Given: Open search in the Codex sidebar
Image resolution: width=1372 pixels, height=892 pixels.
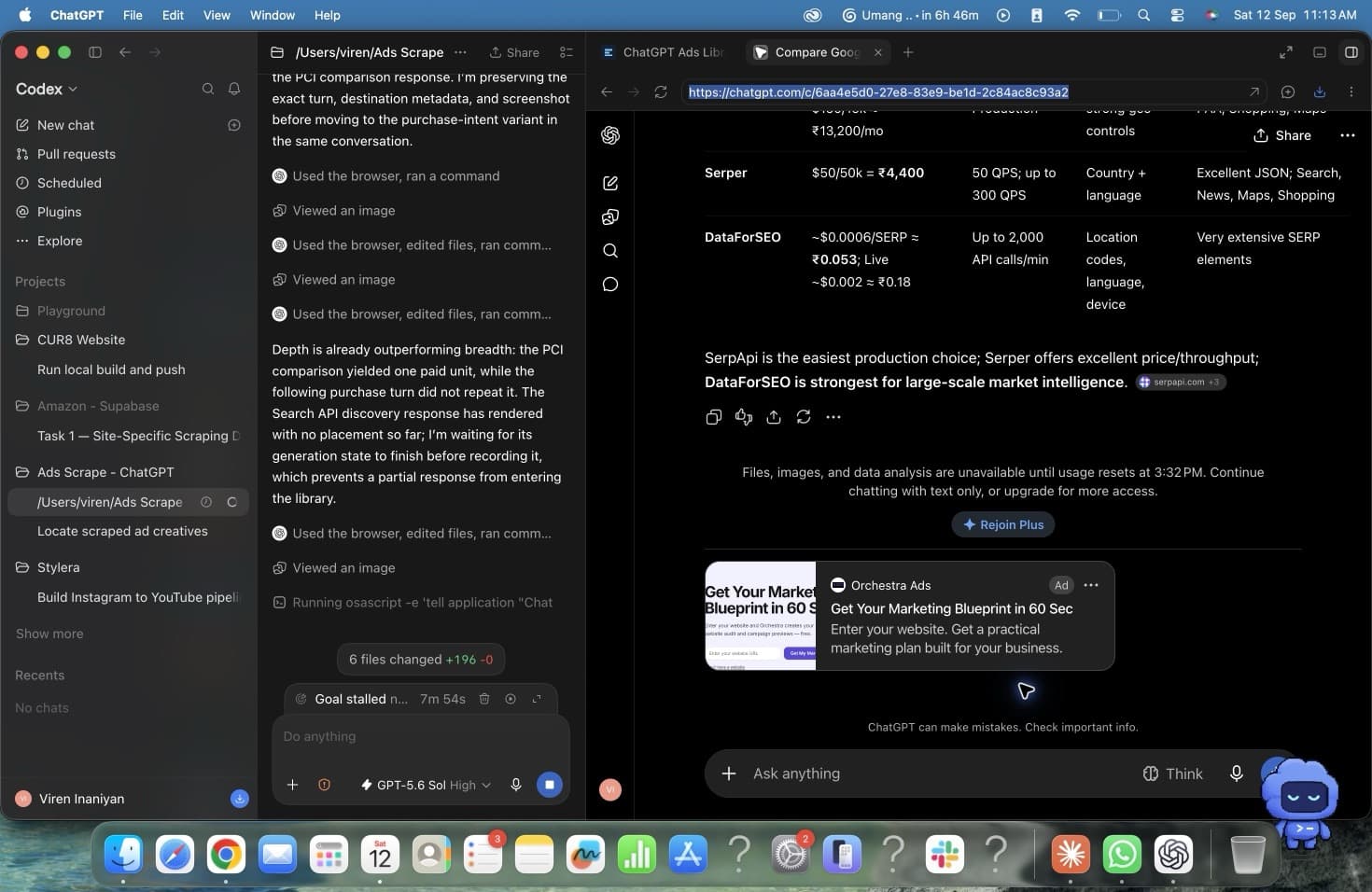Looking at the screenshot, I should point(208,89).
